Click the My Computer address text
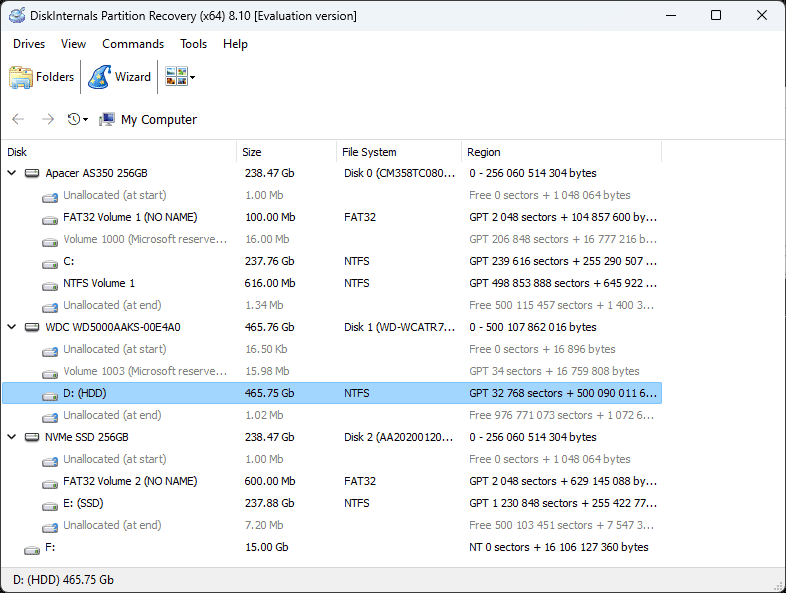This screenshot has width=786, height=593. point(158,120)
